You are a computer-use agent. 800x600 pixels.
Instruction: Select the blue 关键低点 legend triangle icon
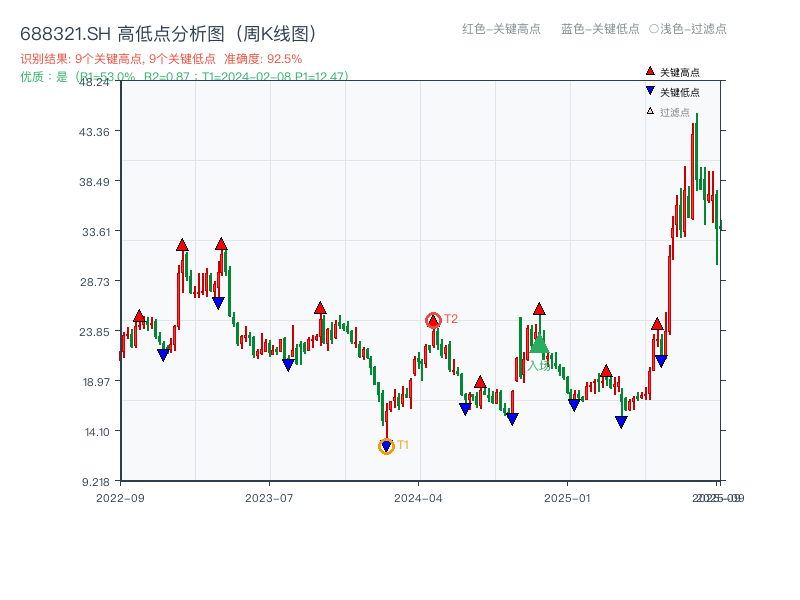[648, 90]
